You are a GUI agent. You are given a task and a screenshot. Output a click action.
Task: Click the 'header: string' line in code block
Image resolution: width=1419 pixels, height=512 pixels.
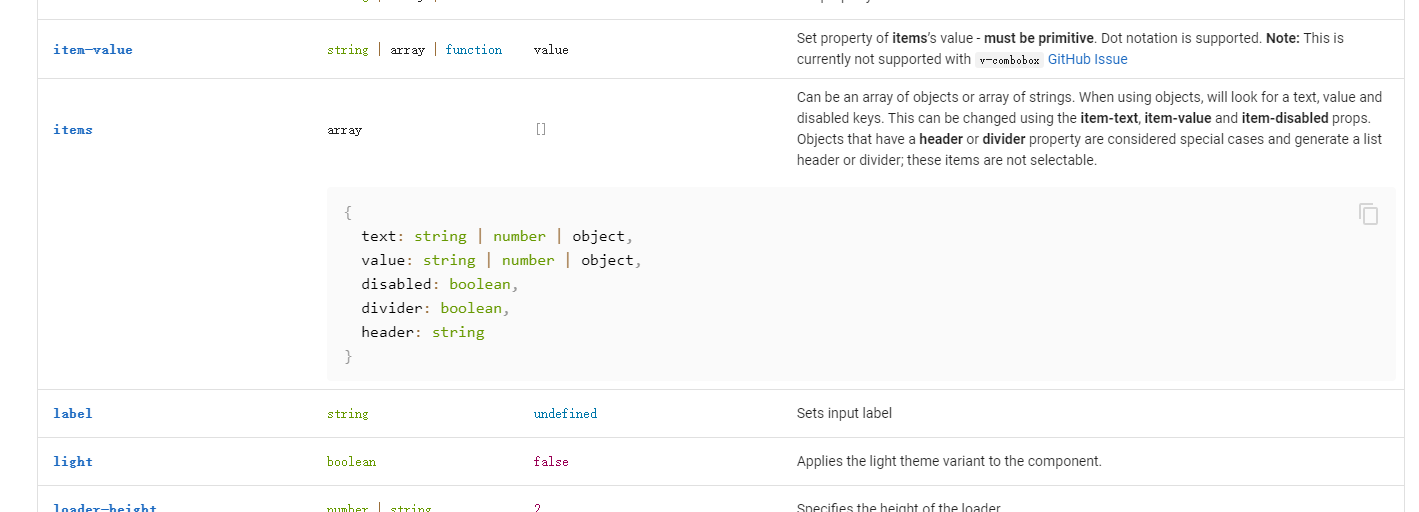[423, 332]
